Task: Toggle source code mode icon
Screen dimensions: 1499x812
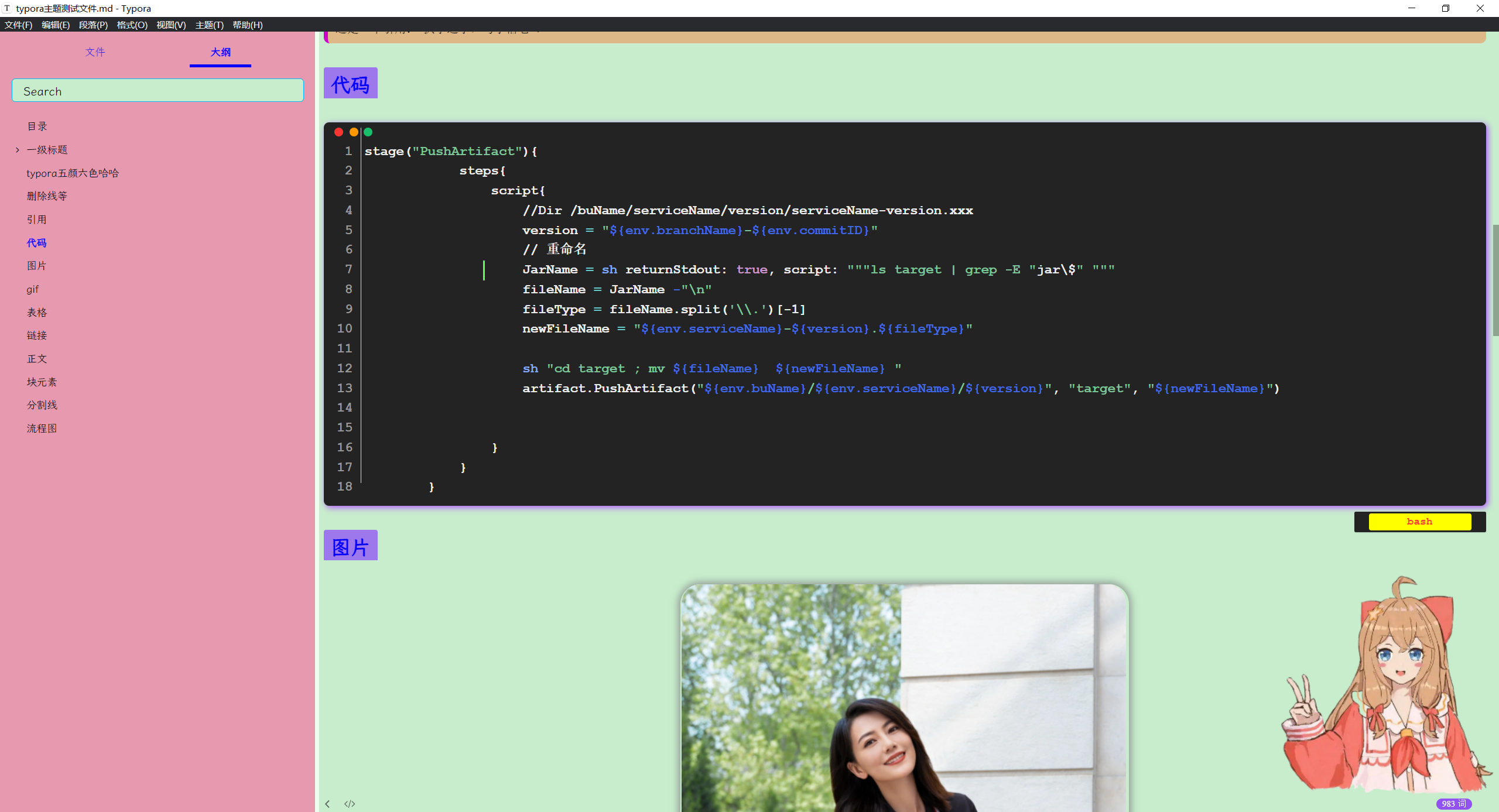Action: [350, 804]
